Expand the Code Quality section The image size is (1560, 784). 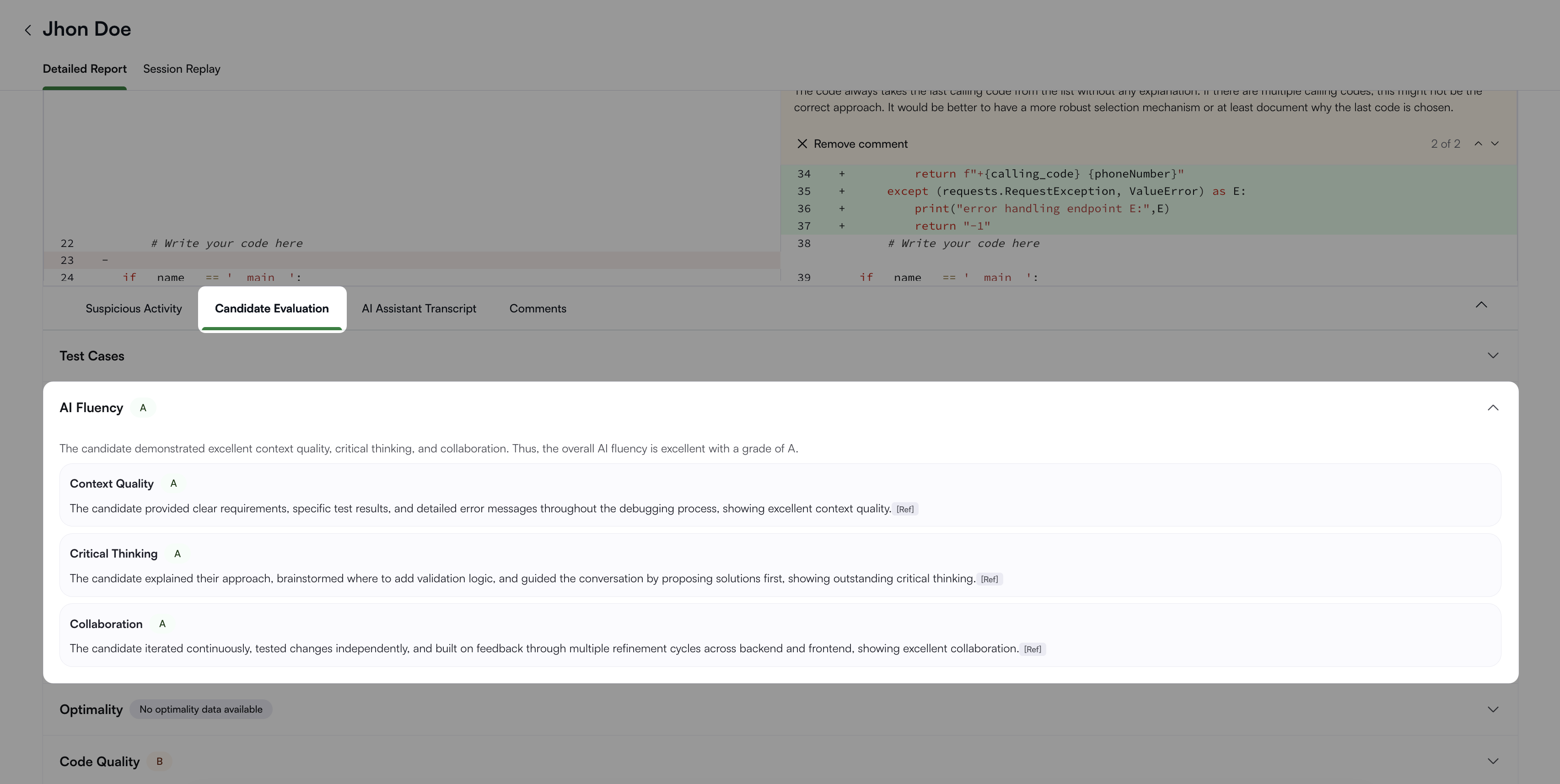coord(1493,762)
